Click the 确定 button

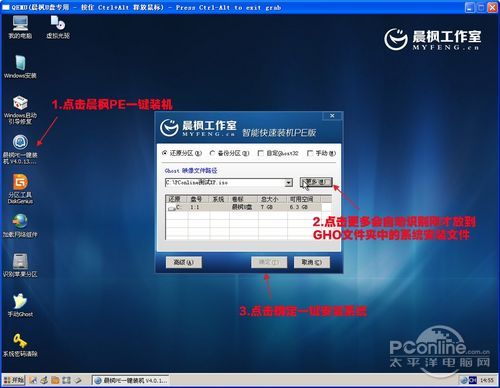[x=269, y=262]
